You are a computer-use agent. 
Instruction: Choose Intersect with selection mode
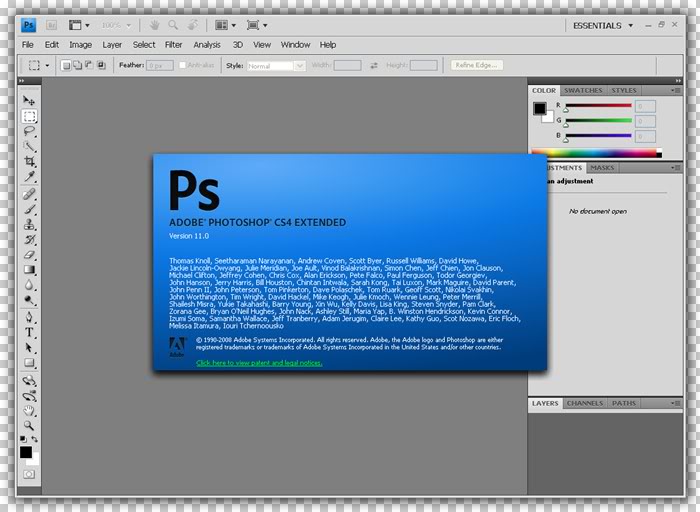pos(101,66)
